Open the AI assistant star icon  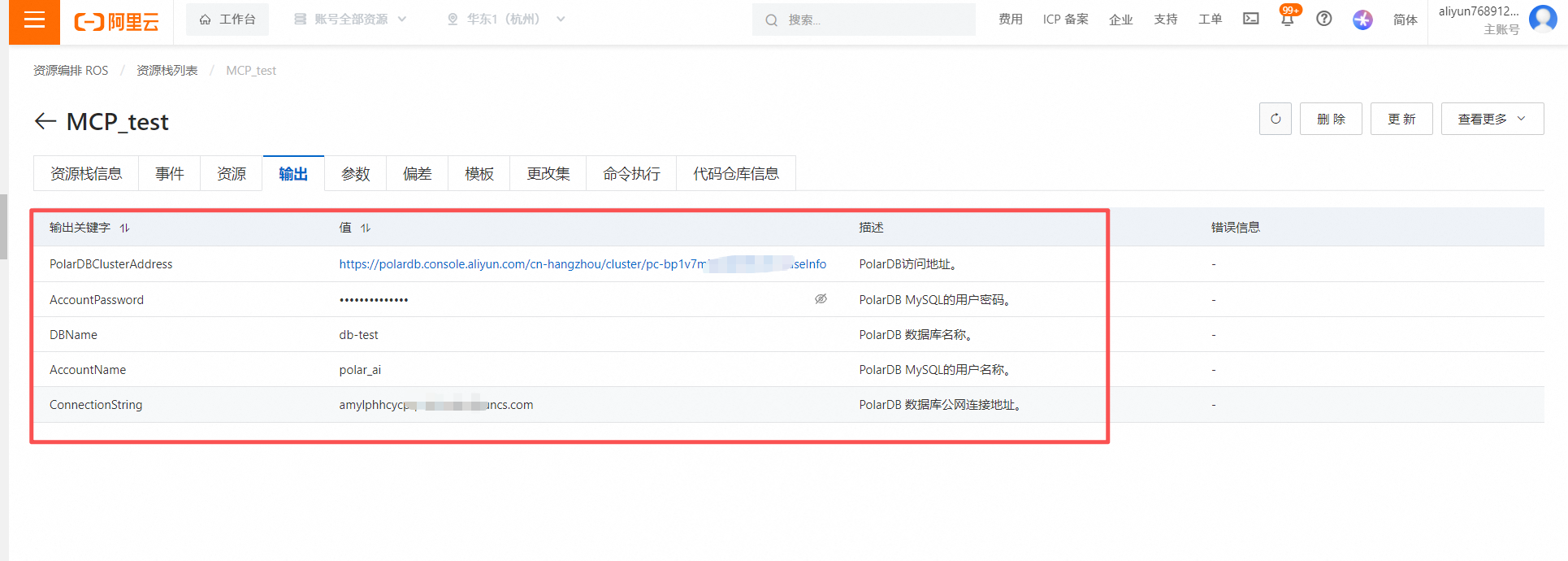[x=1362, y=20]
